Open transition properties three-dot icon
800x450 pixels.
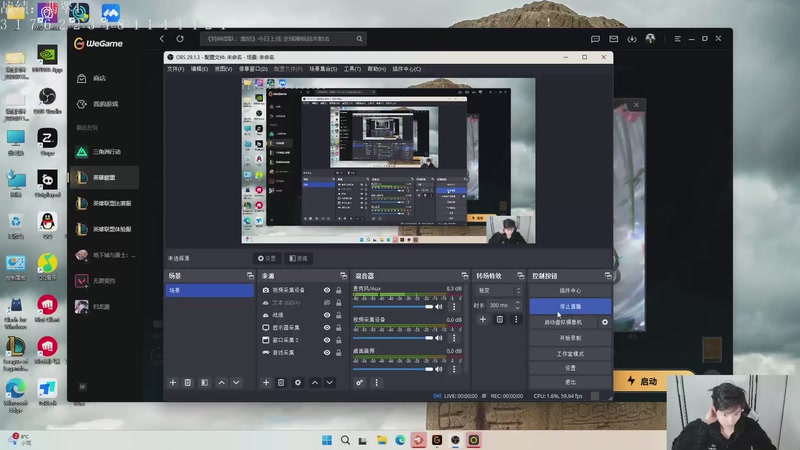pos(516,319)
